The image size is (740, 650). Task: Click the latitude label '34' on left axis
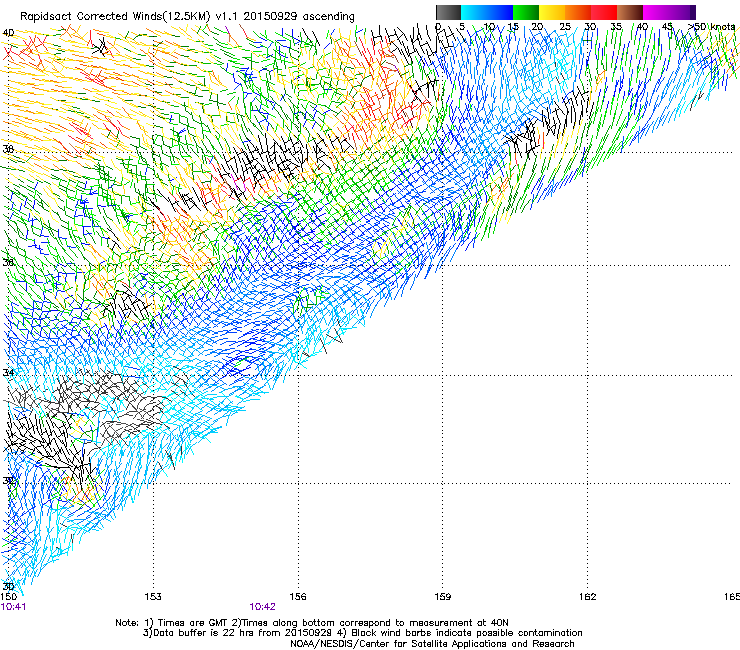tap(8, 372)
